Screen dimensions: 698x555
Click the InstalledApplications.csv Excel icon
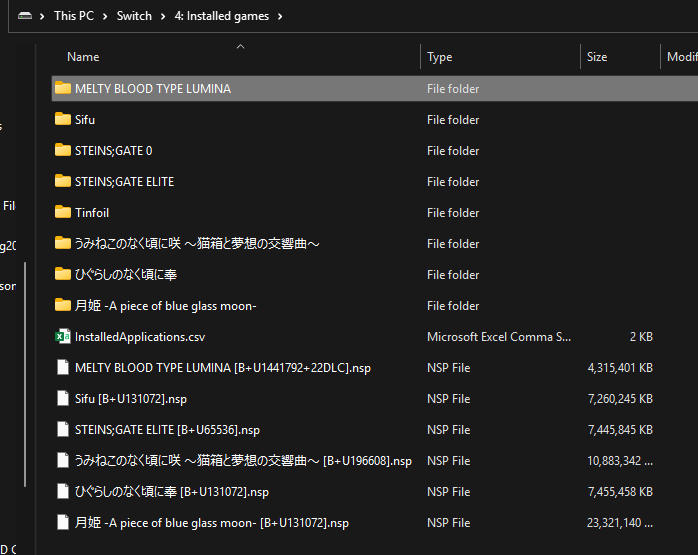[x=63, y=336]
